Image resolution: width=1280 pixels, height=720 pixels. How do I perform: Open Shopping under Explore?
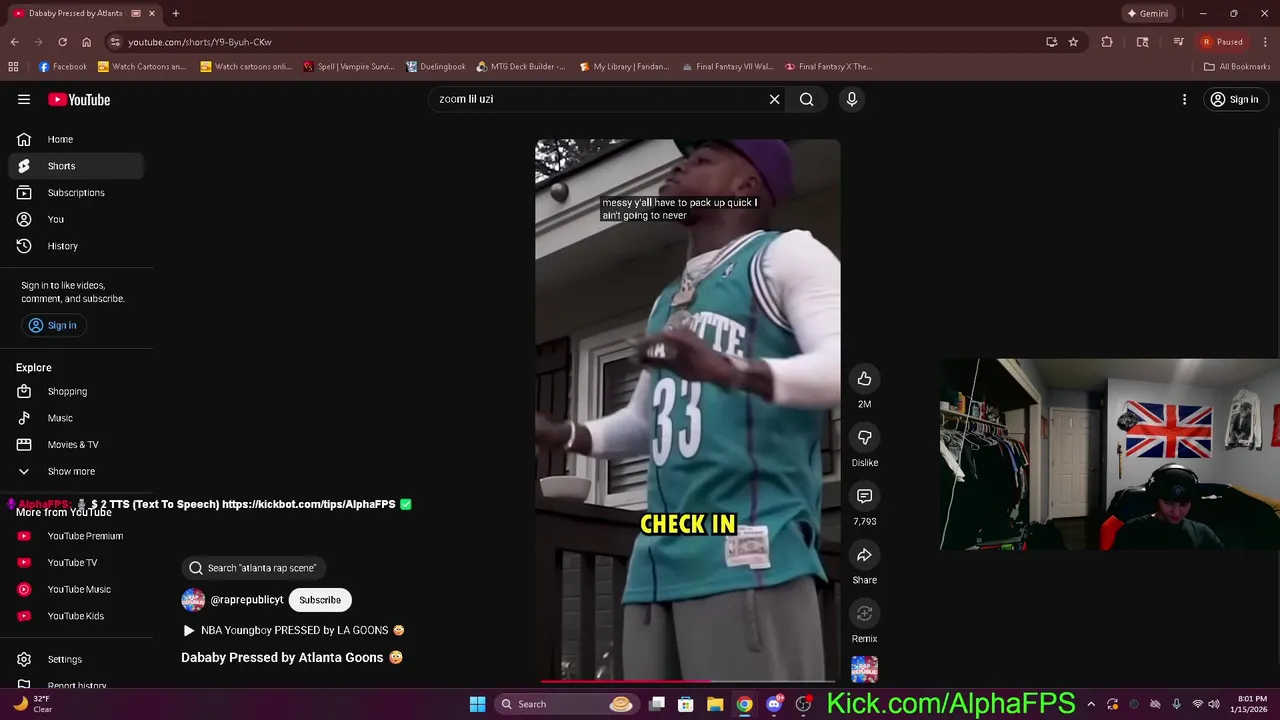76,391
